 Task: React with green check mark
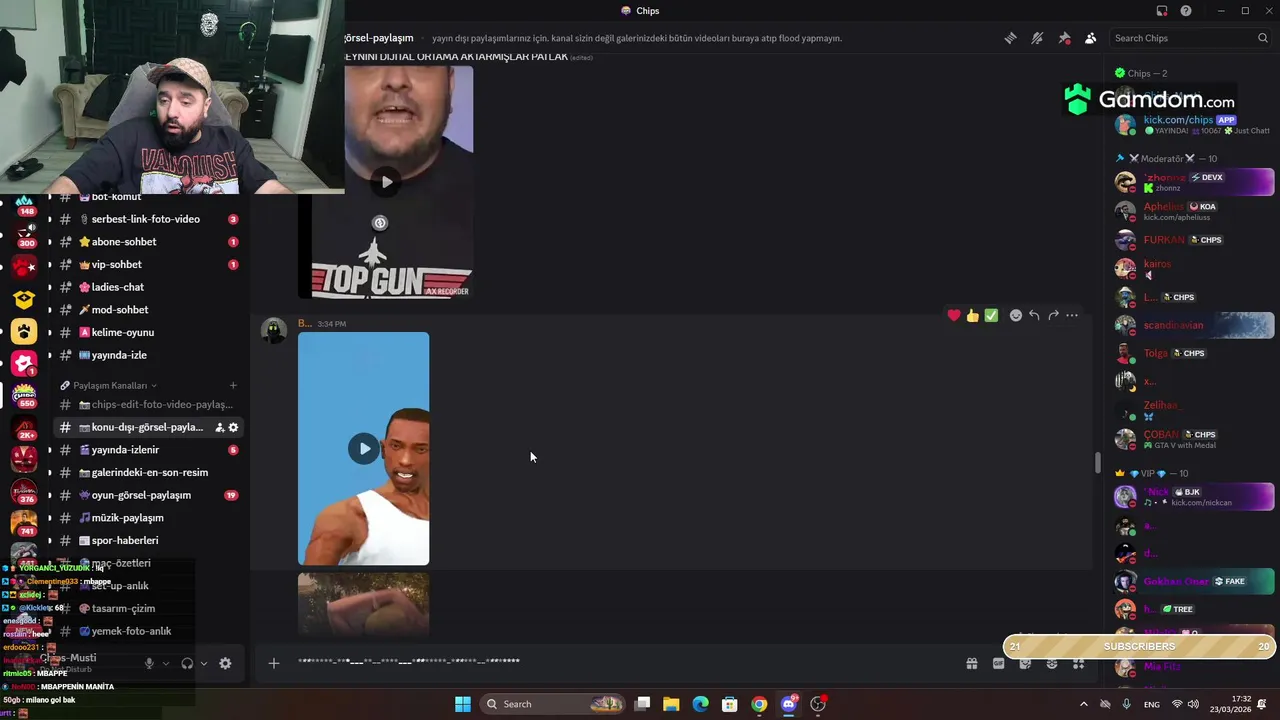tap(991, 315)
